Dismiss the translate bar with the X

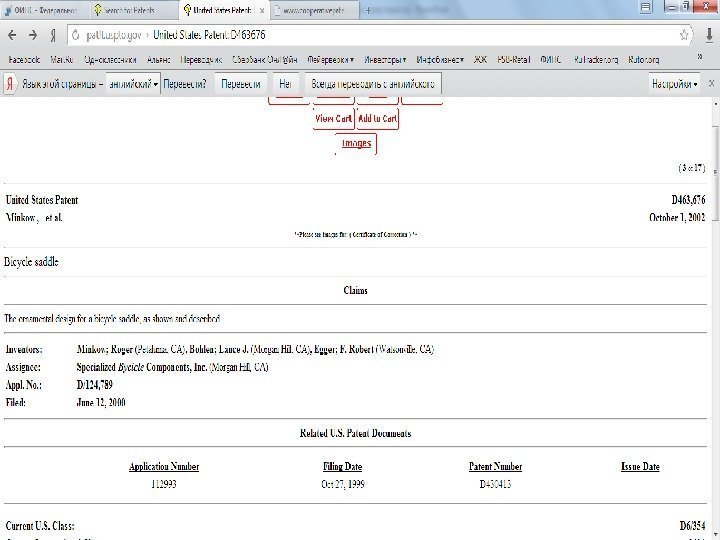(x=711, y=84)
